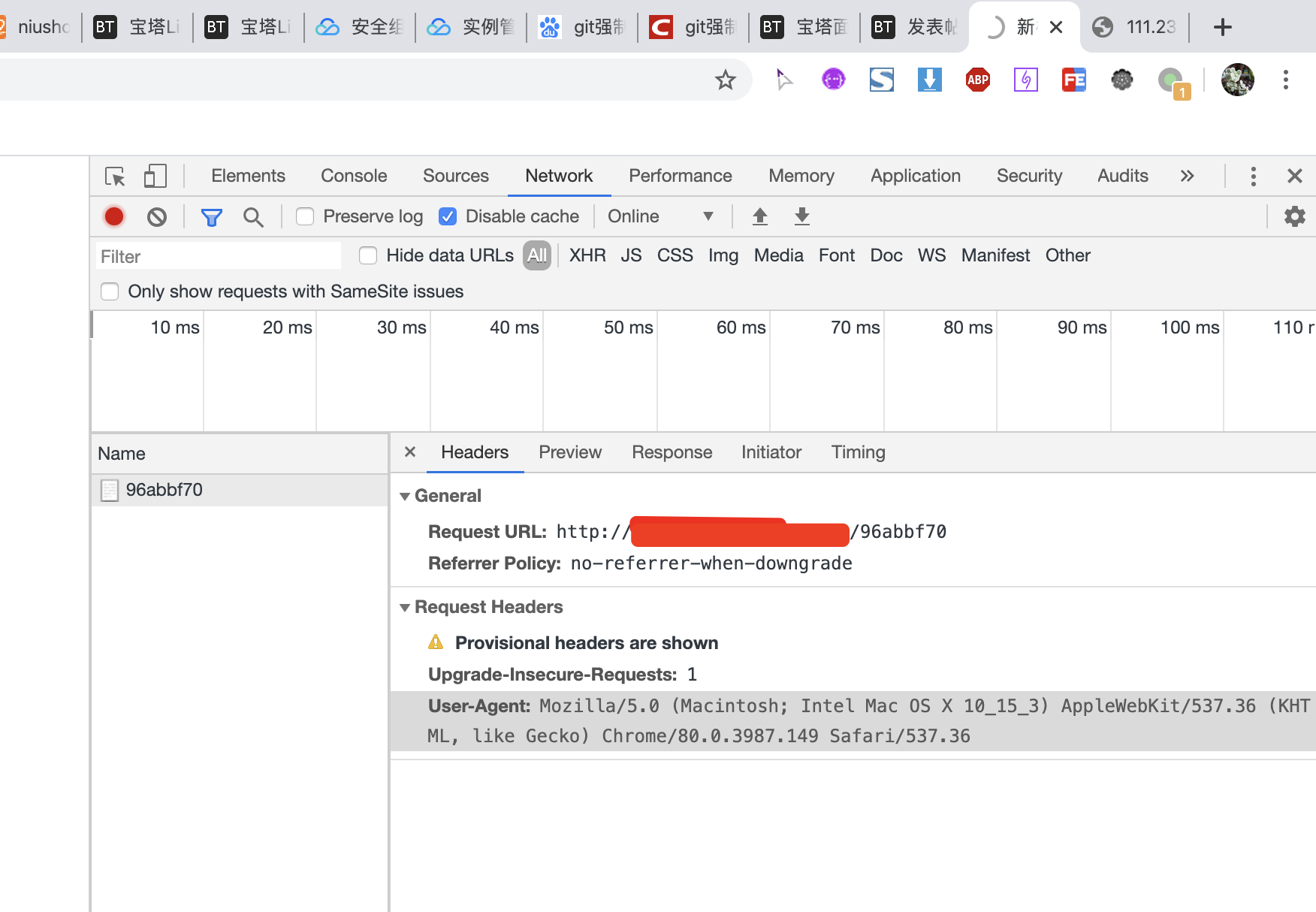1316x912 pixels.
Task: Close the request details pane
Action: [410, 452]
